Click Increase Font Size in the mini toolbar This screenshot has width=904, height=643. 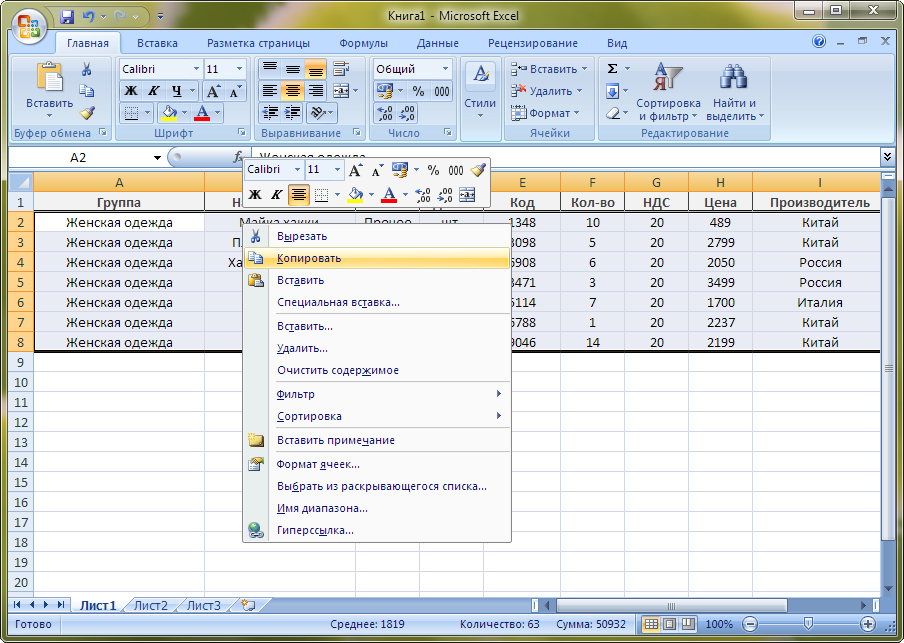[x=355, y=171]
